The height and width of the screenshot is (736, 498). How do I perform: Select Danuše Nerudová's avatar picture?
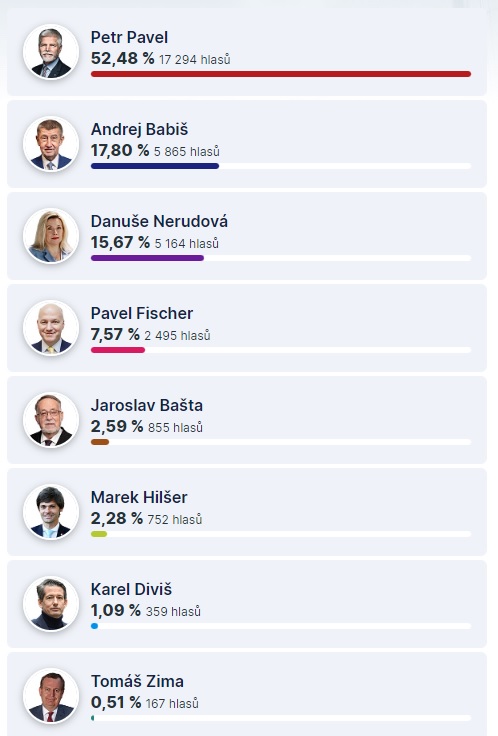tap(51, 236)
